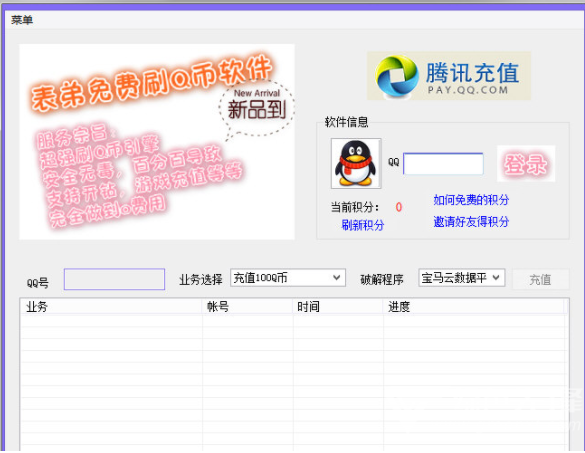The image size is (585, 453).
Task: Expand the 破解程序 dropdown
Action: click(x=462, y=278)
